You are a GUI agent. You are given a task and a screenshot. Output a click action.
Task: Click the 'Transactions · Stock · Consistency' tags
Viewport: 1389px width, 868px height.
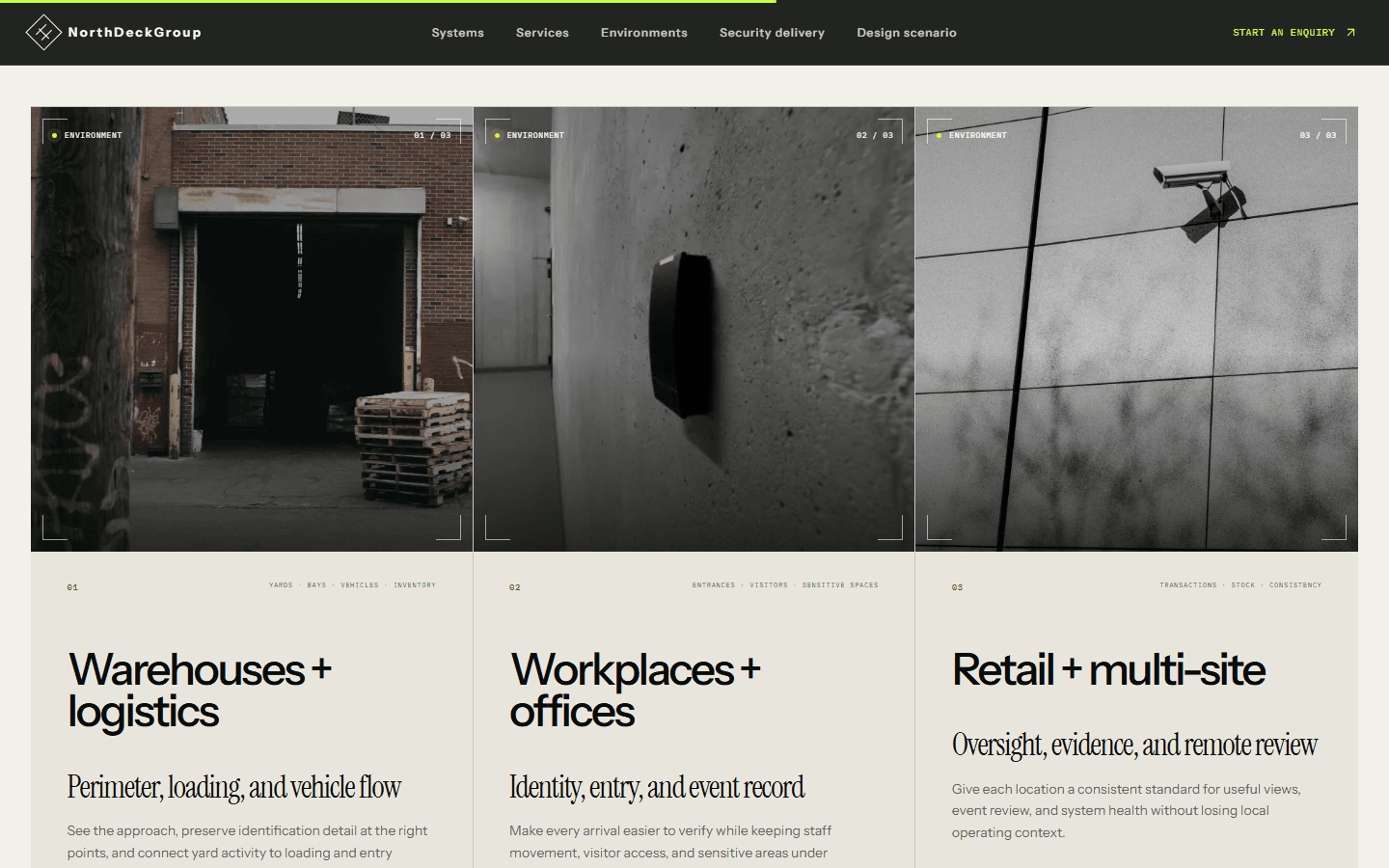click(x=1240, y=585)
